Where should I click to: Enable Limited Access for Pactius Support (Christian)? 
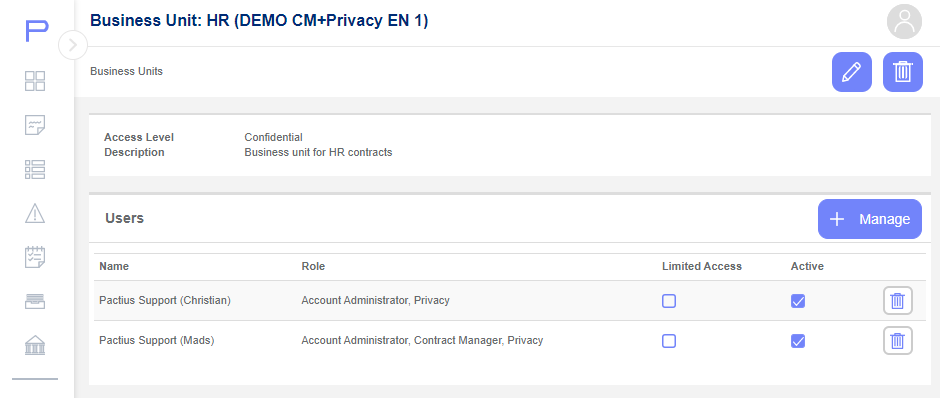tap(669, 301)
